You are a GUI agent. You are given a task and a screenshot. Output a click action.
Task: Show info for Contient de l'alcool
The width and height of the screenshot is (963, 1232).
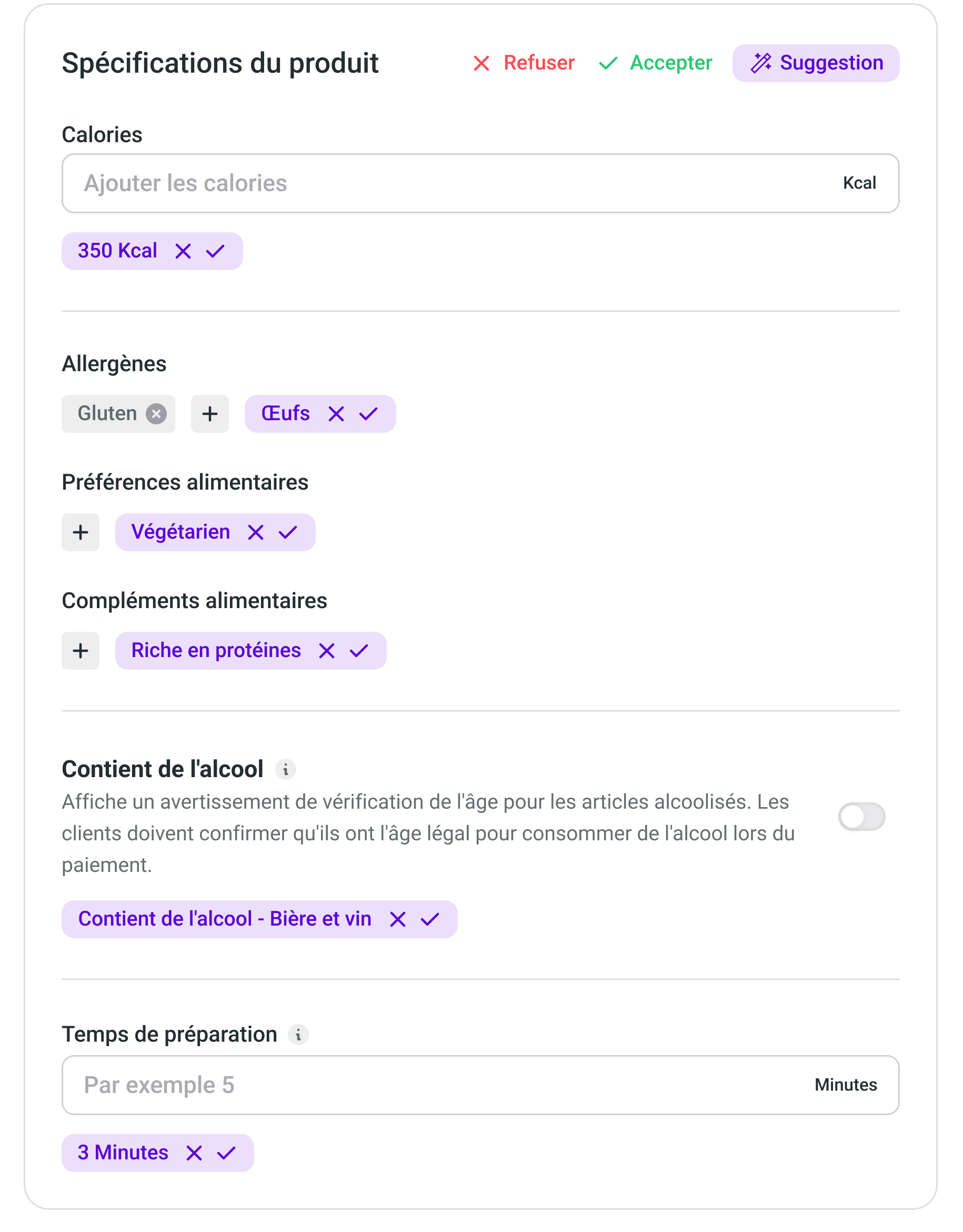[286, 769]
